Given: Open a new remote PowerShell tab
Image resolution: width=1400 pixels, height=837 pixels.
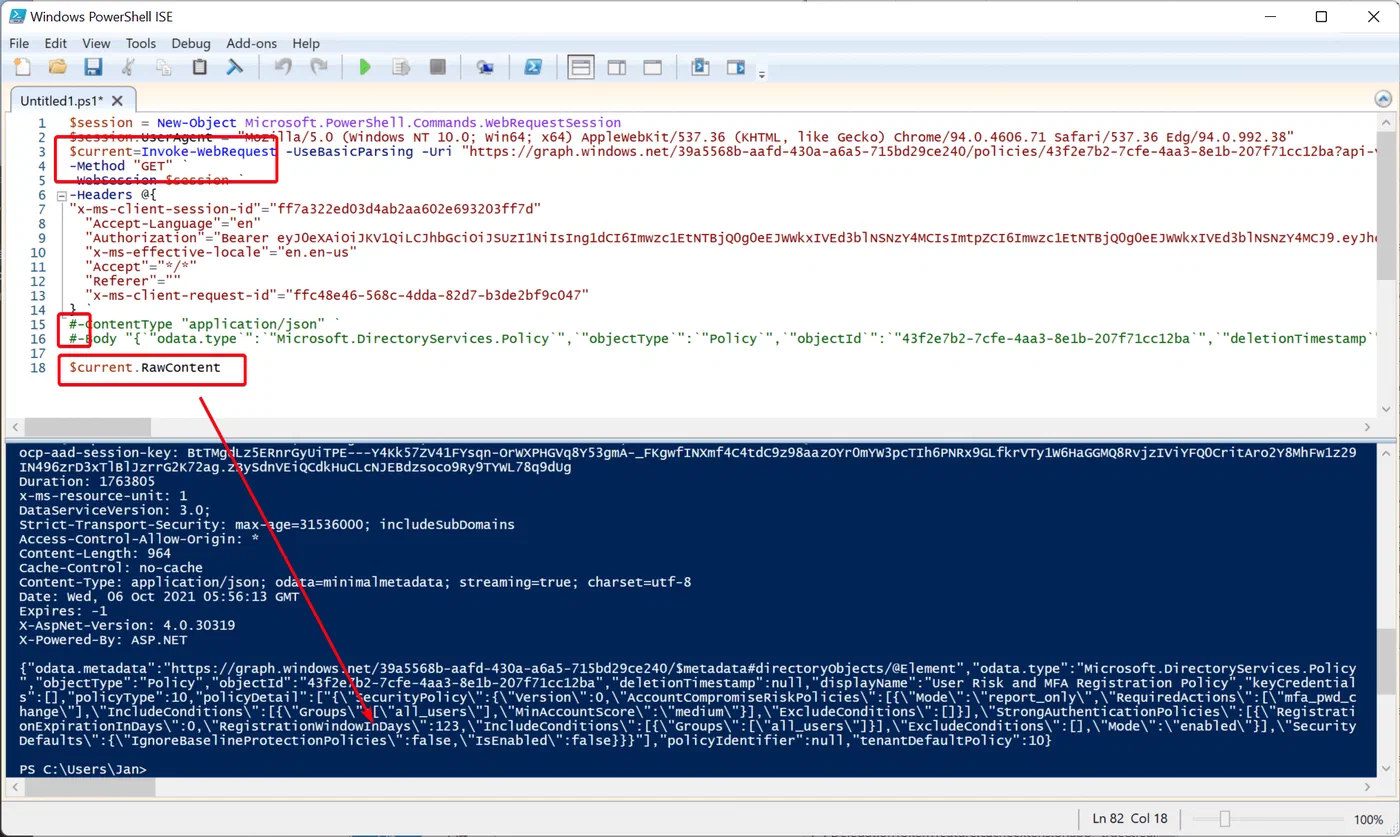Looking at the screenshot, I should 485,67.
